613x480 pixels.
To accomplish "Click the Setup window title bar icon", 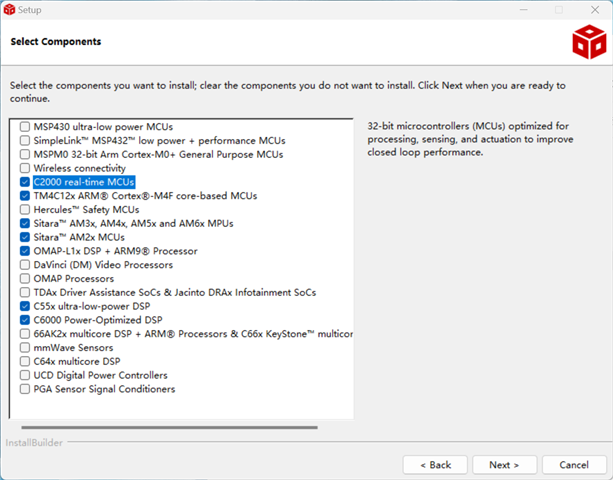I will pyautogui.click(x=10, y=9).
